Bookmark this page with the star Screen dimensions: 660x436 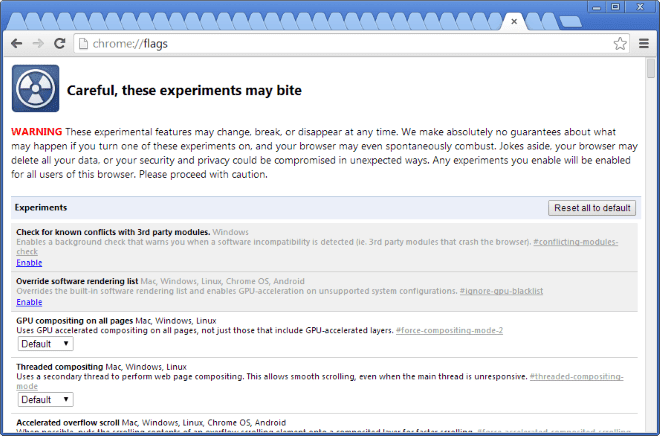pyautogui.click(x=620, y=43)
